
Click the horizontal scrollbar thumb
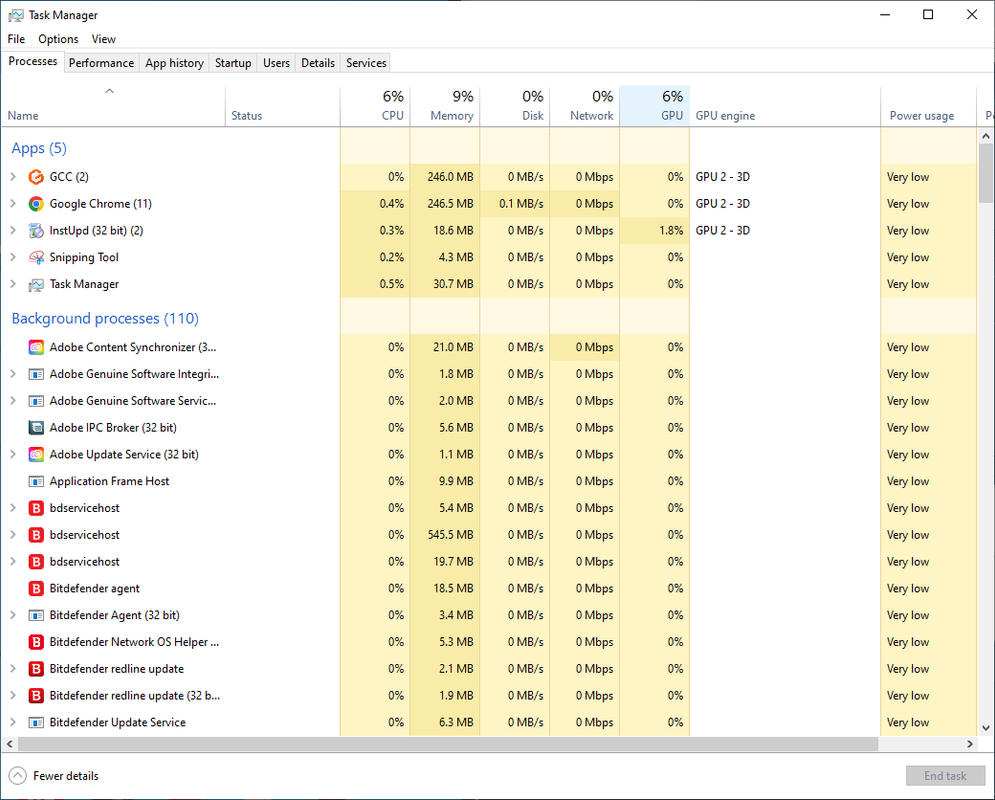448,744
